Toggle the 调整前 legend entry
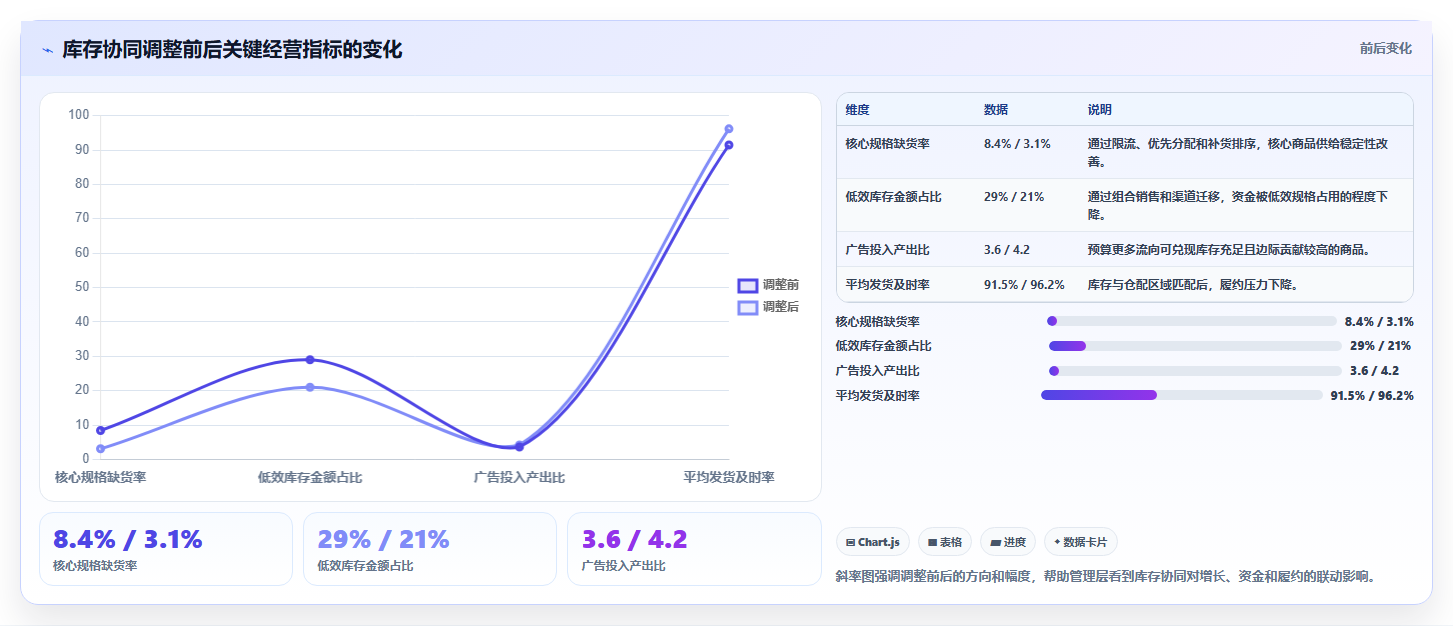The image size is (1453, 626). click(768, 285)
